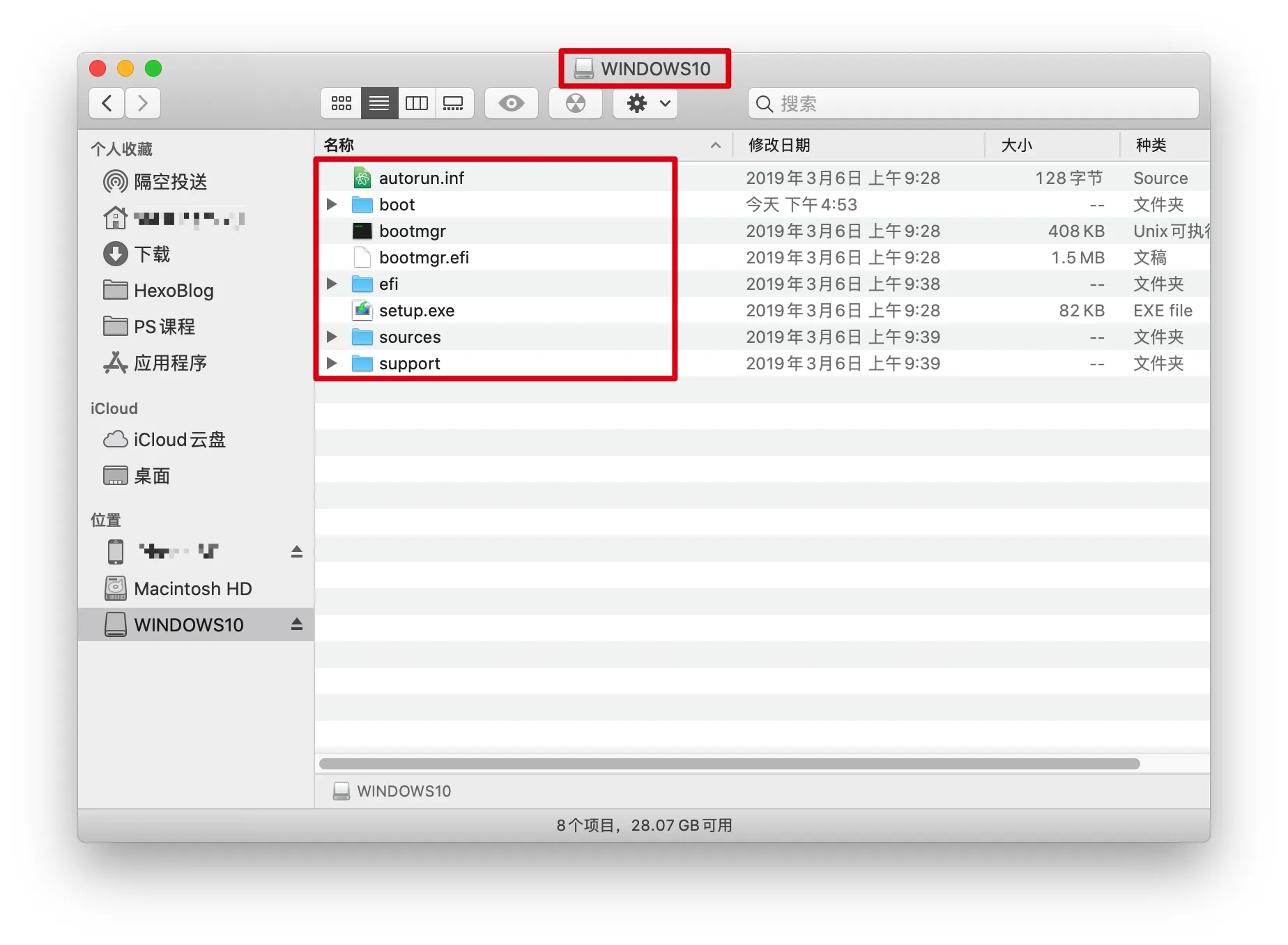Select the bootmgr executable icon
The height and width of the screenshot is (945, 1288).
click(x=362, y=231)
